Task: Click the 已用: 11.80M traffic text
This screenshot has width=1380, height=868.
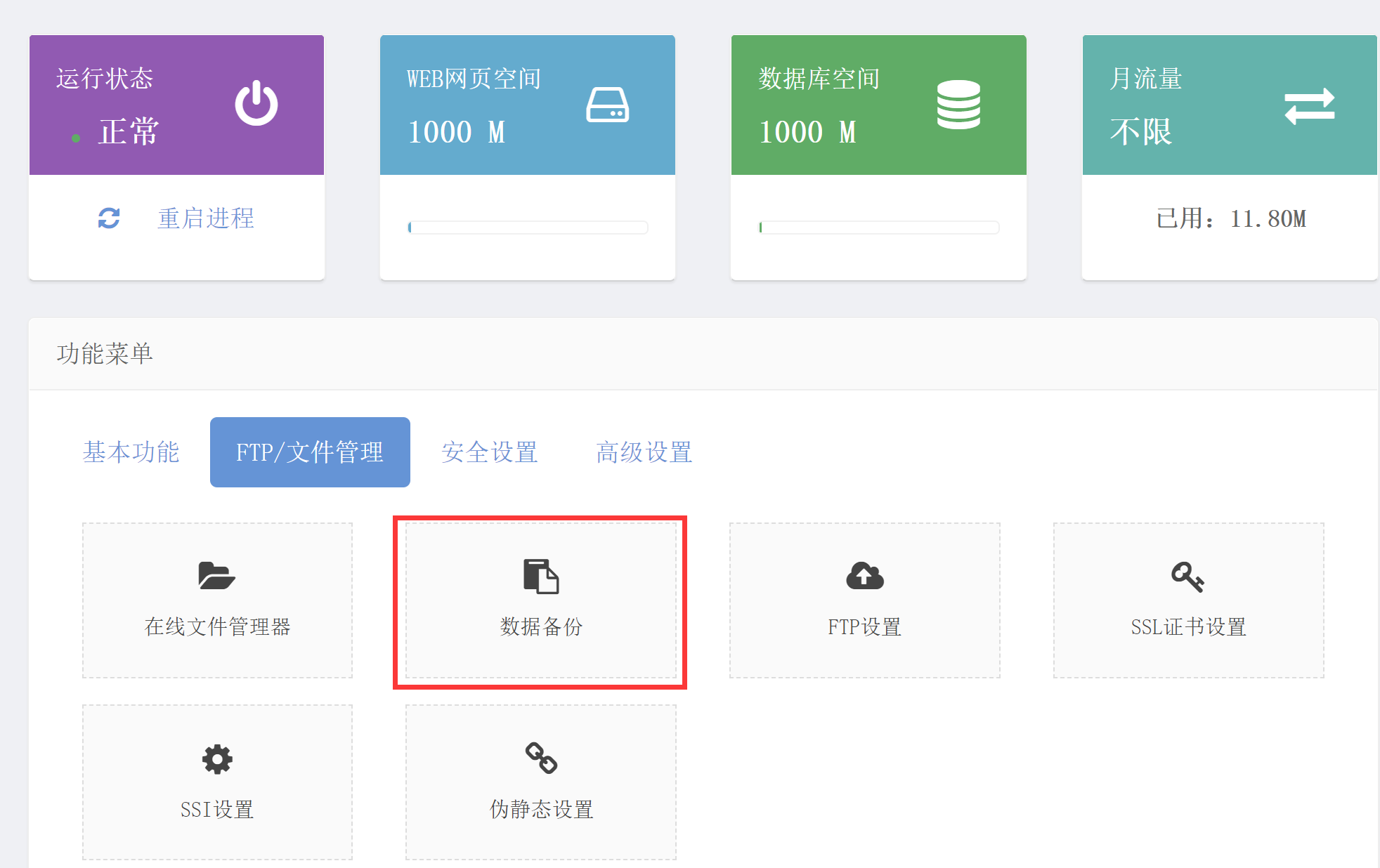Action: (x=1231, y=218)
